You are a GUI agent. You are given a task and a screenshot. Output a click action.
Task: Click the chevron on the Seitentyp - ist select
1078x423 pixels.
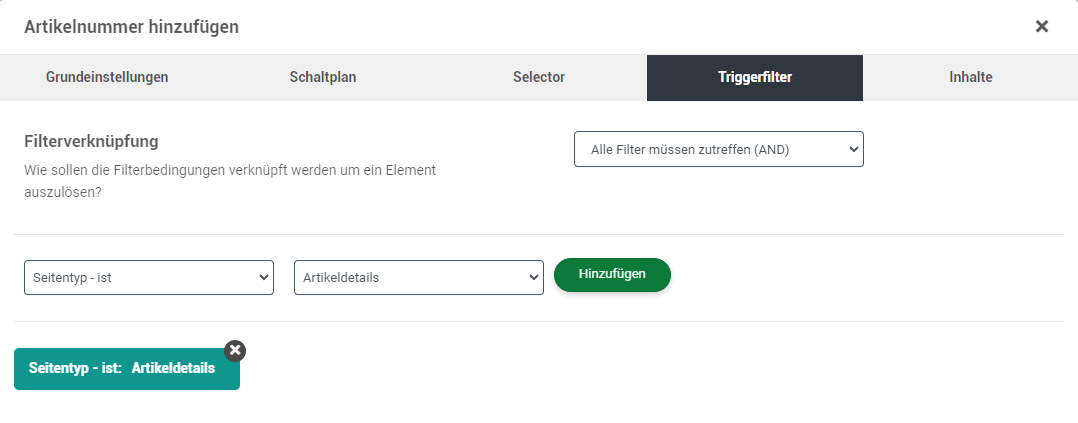263,277
